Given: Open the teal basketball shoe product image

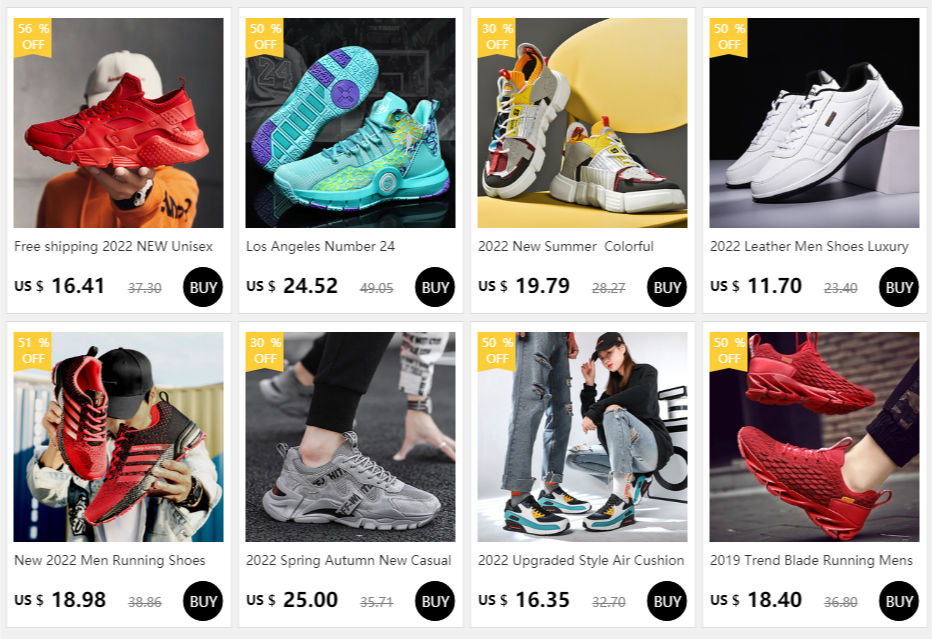Looking at the screenshot, I should [x=350, y=122].
